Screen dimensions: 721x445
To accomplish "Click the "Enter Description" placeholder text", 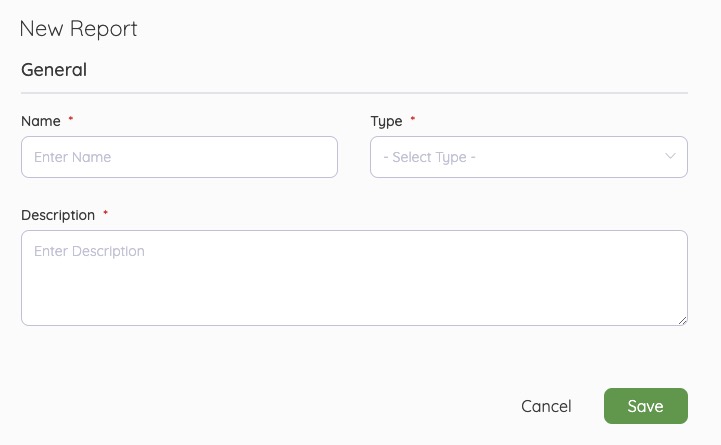I will pos(89,251).
